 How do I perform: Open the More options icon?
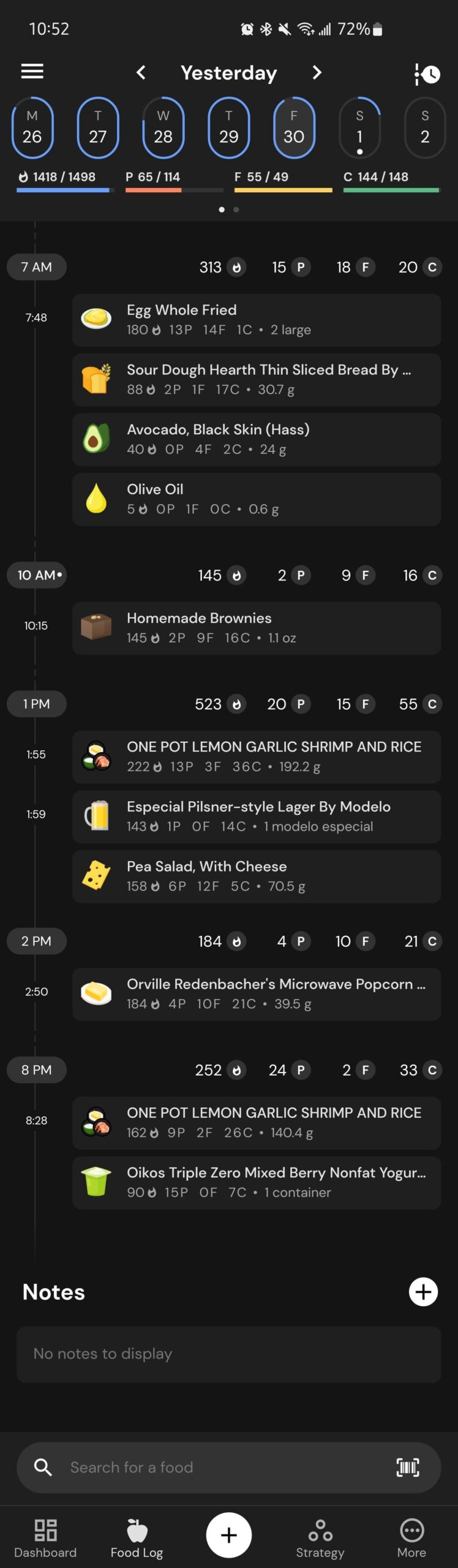pyautogui.click(x=411, y=1530)
